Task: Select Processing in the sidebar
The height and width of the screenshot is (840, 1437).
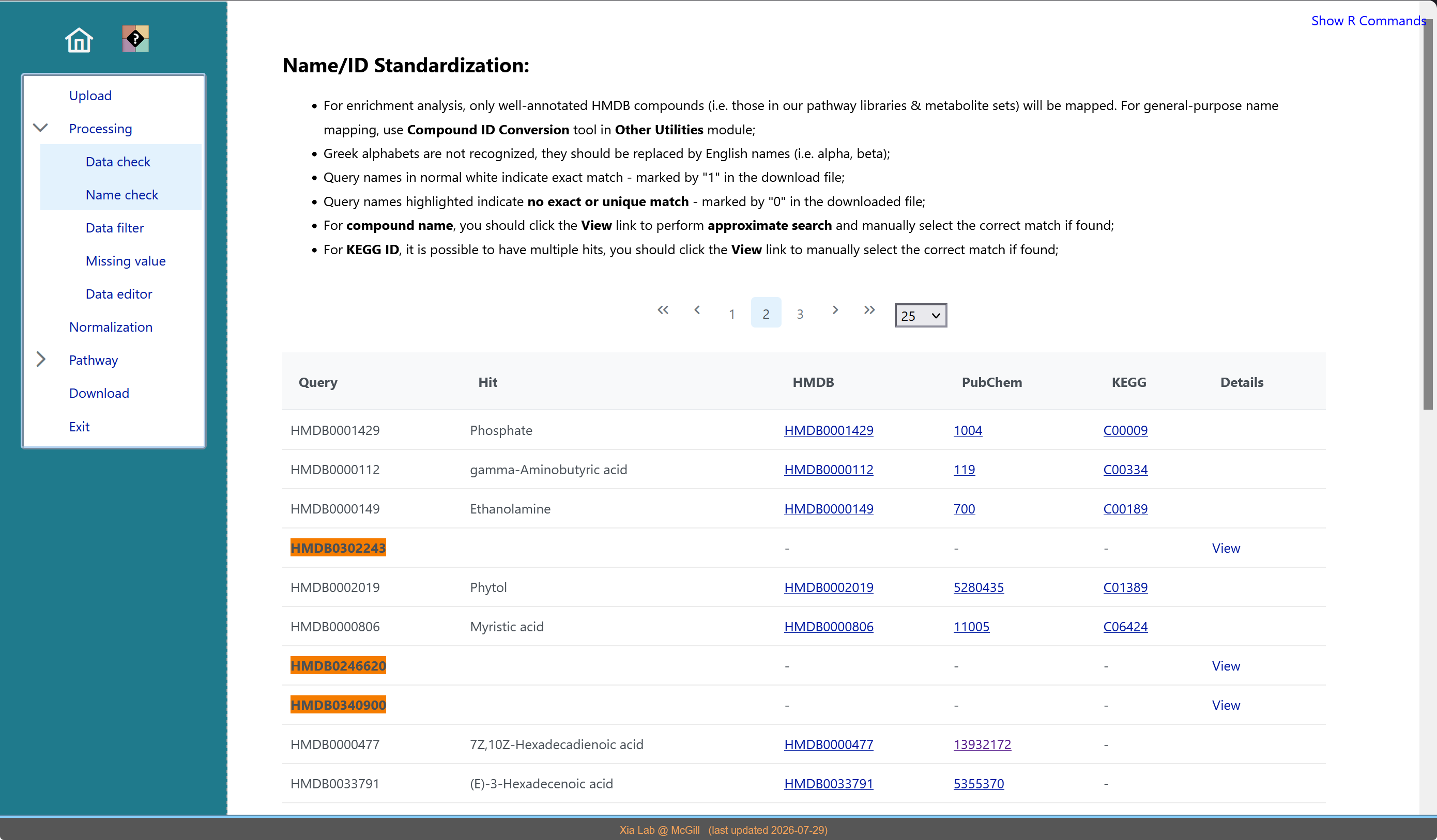Action: [x=100, y=128]
